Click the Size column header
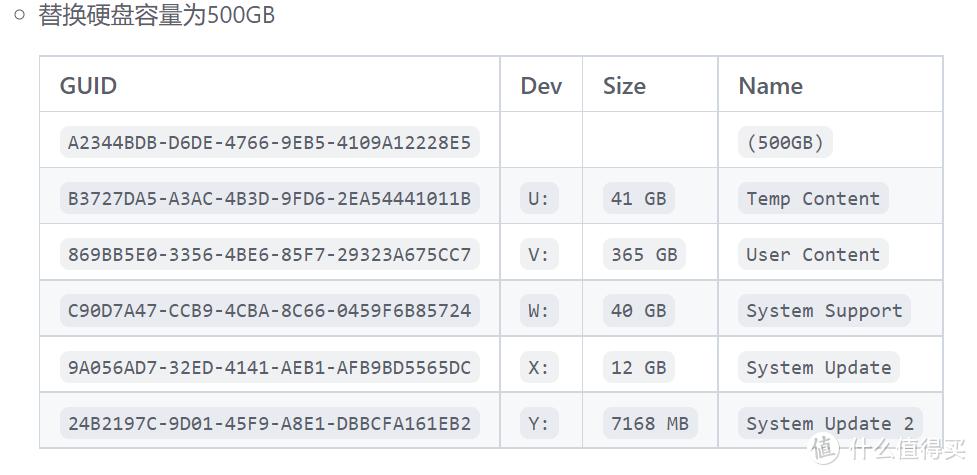This screenshot has height=475, width=977. coord(624,86)
